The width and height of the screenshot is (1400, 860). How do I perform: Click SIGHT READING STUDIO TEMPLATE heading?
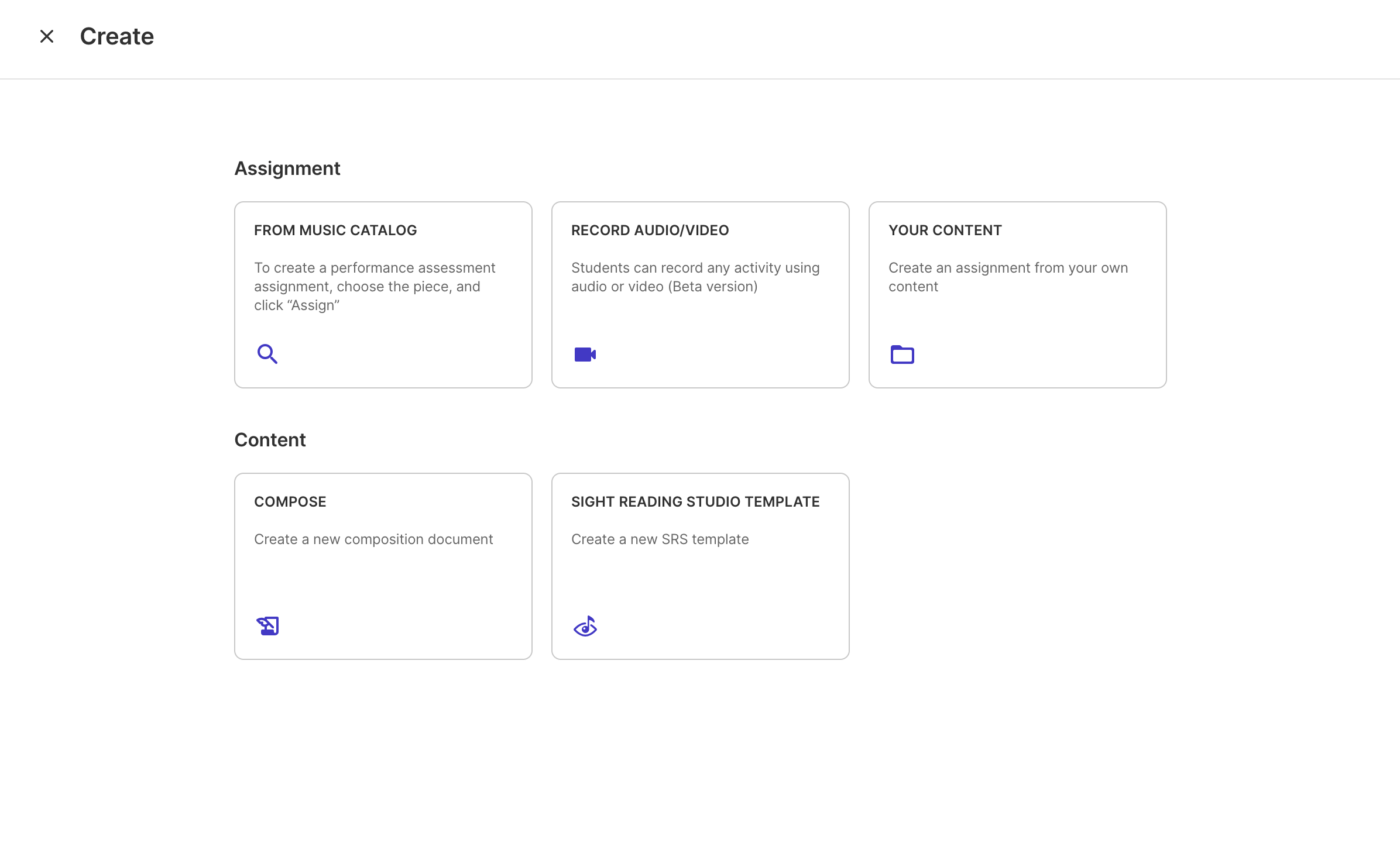695,502
